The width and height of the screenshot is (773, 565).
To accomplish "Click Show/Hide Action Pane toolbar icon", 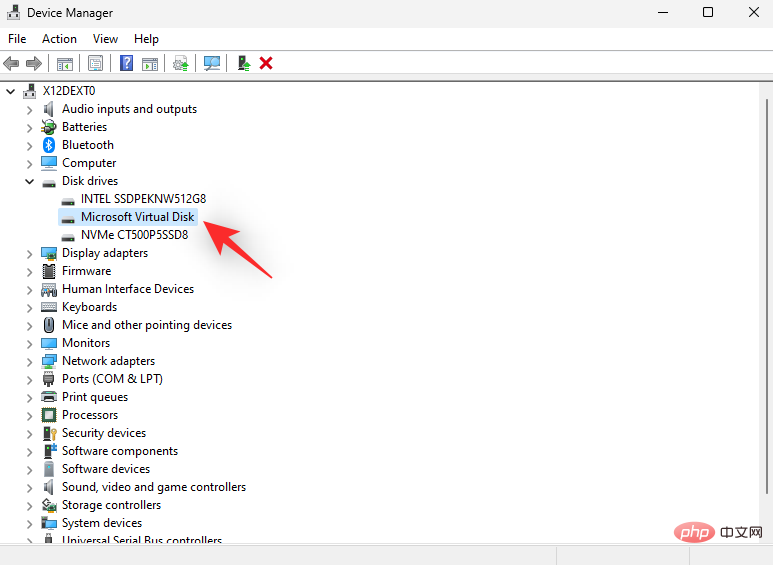I will coord(150,63).
